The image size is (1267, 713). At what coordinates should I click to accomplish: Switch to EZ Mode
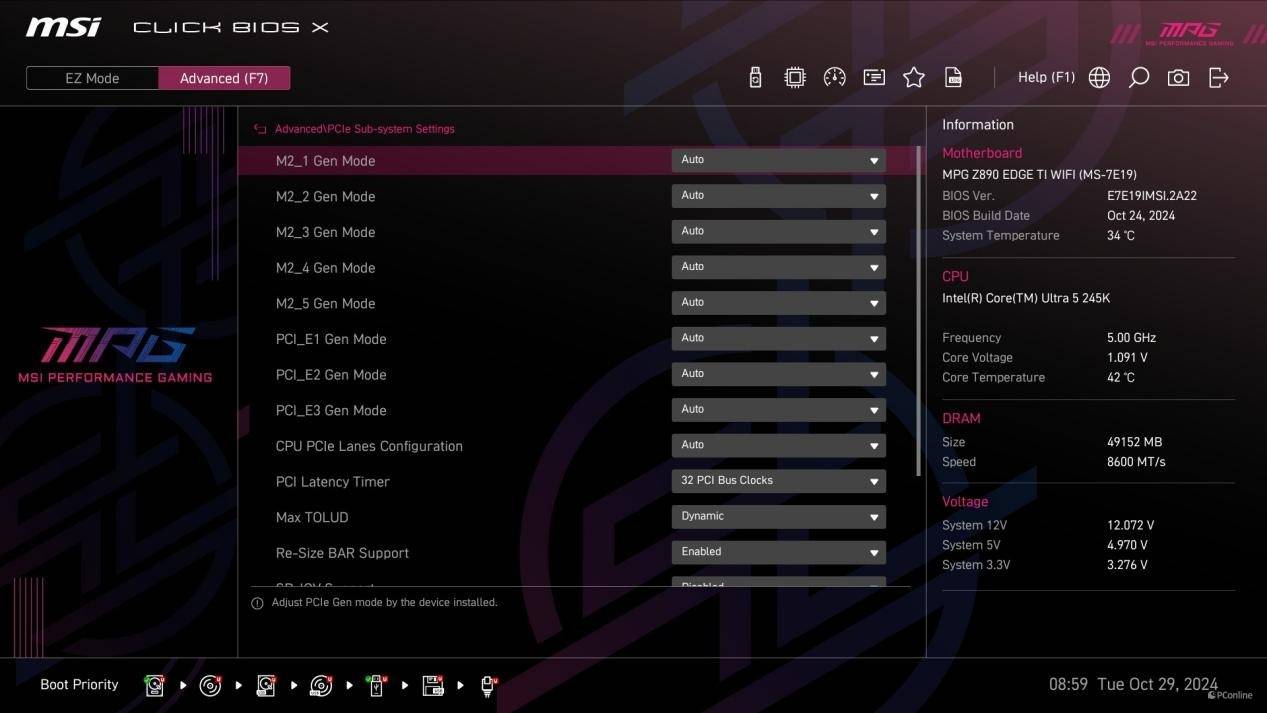point(92,78)
